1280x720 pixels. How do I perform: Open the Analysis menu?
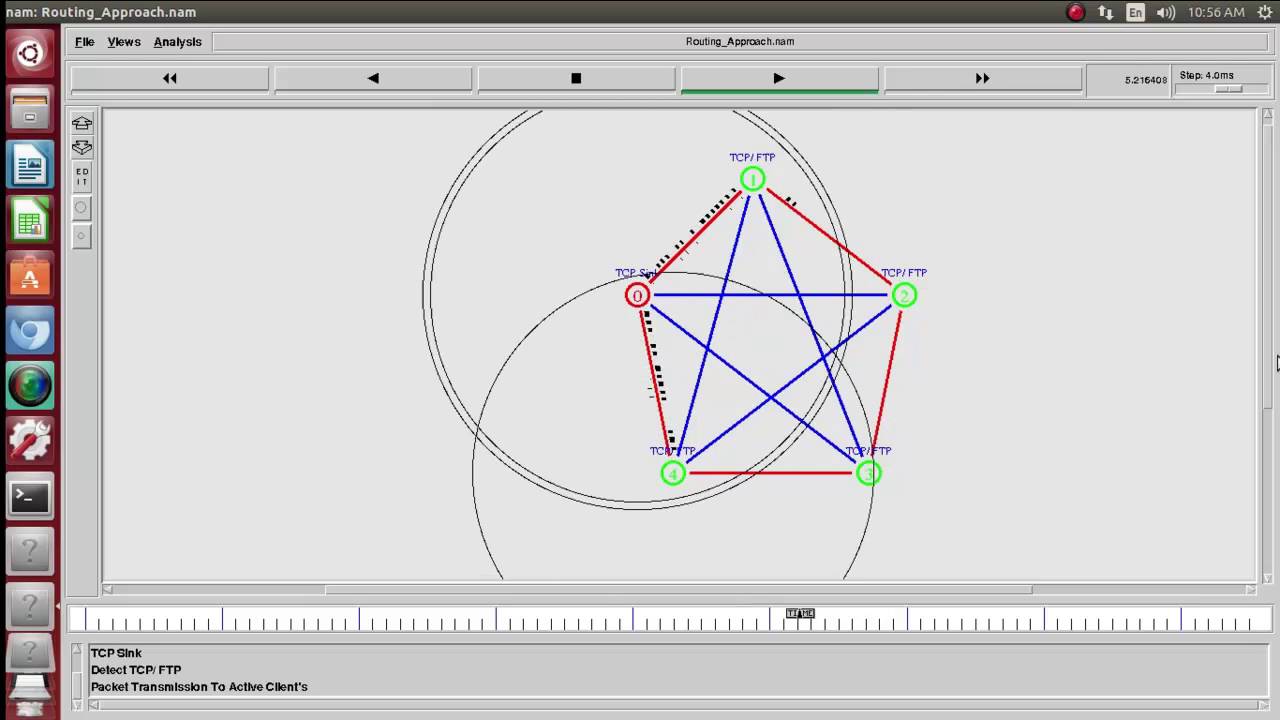[x=177, y=42]
